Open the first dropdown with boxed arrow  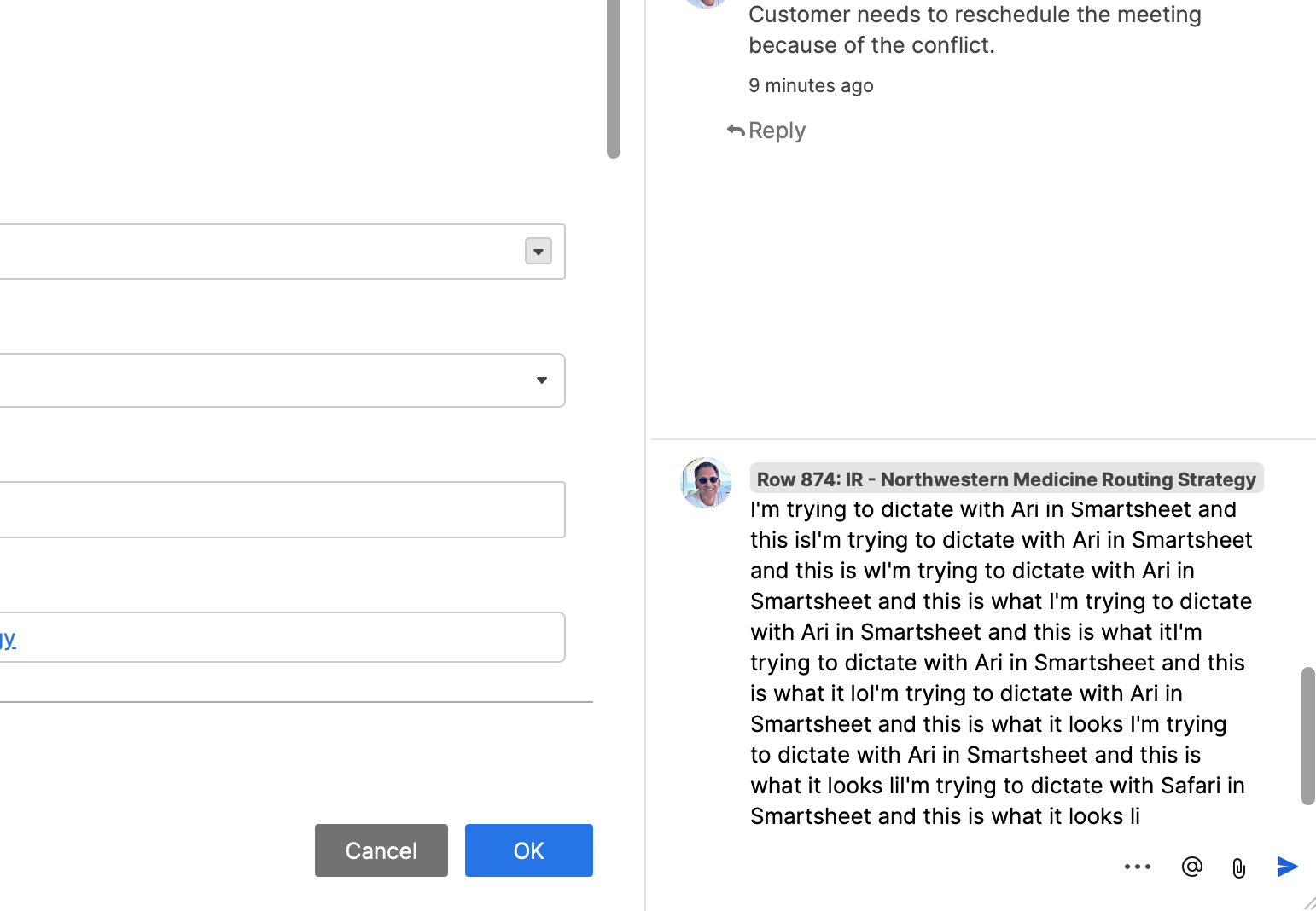pyautogui.click(x=538, y=251)
